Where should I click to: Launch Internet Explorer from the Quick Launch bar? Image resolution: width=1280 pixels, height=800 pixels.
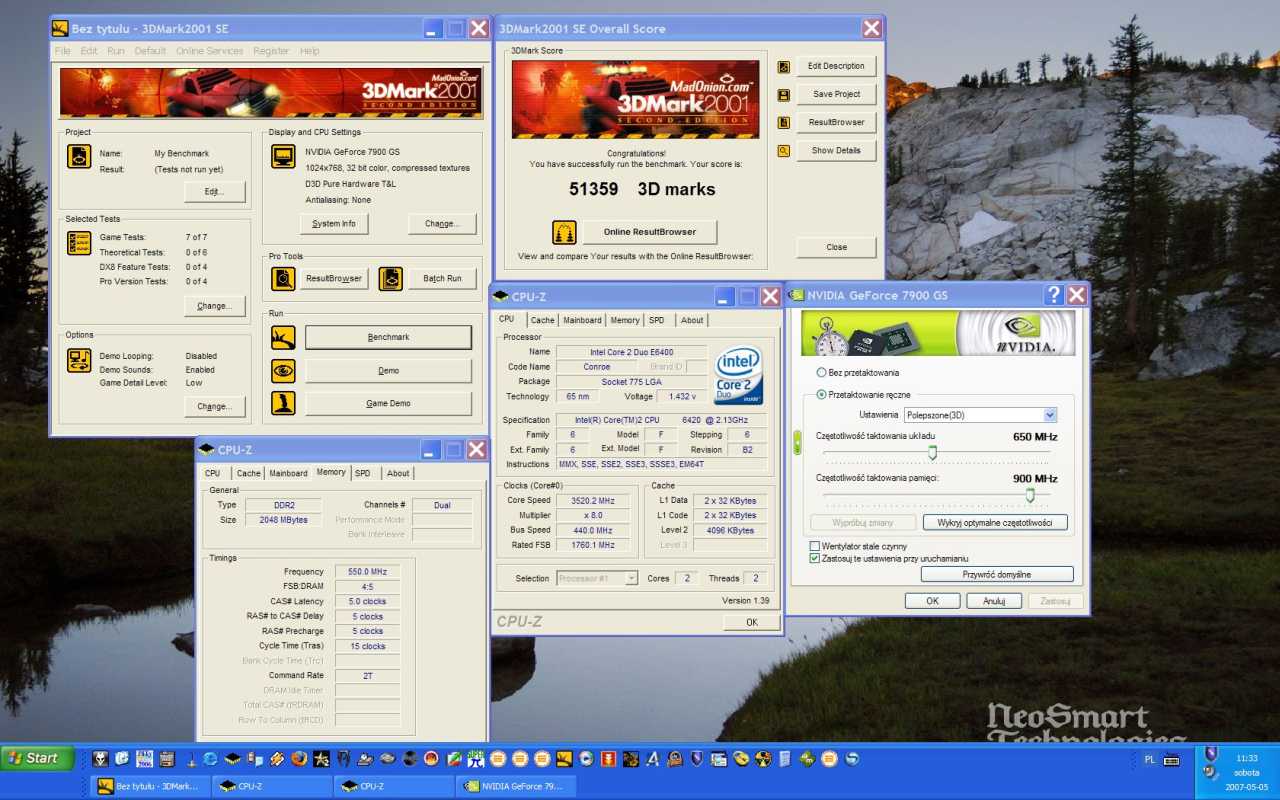(x=210, y=759)
